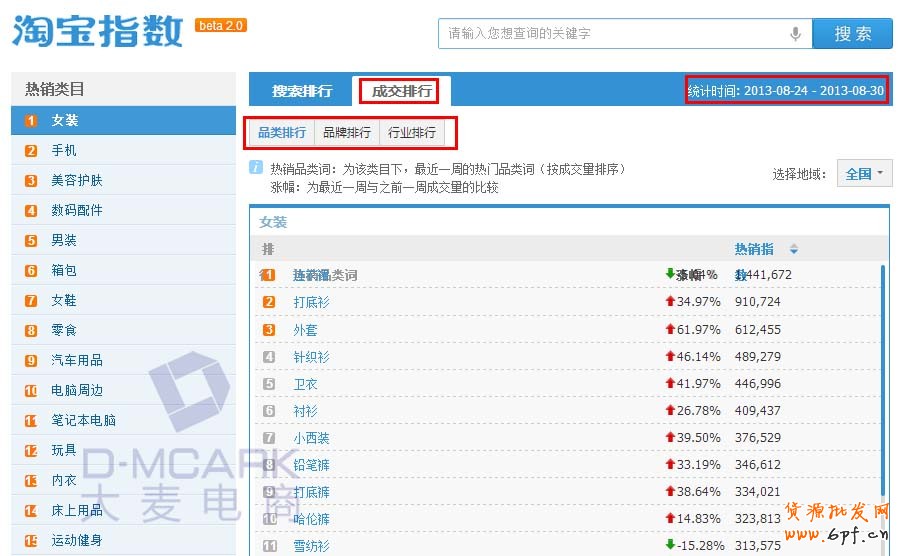The height and width of the screenshot is (556, 899).
Task: Click the 910,724 index value
Action: [757, 302]
